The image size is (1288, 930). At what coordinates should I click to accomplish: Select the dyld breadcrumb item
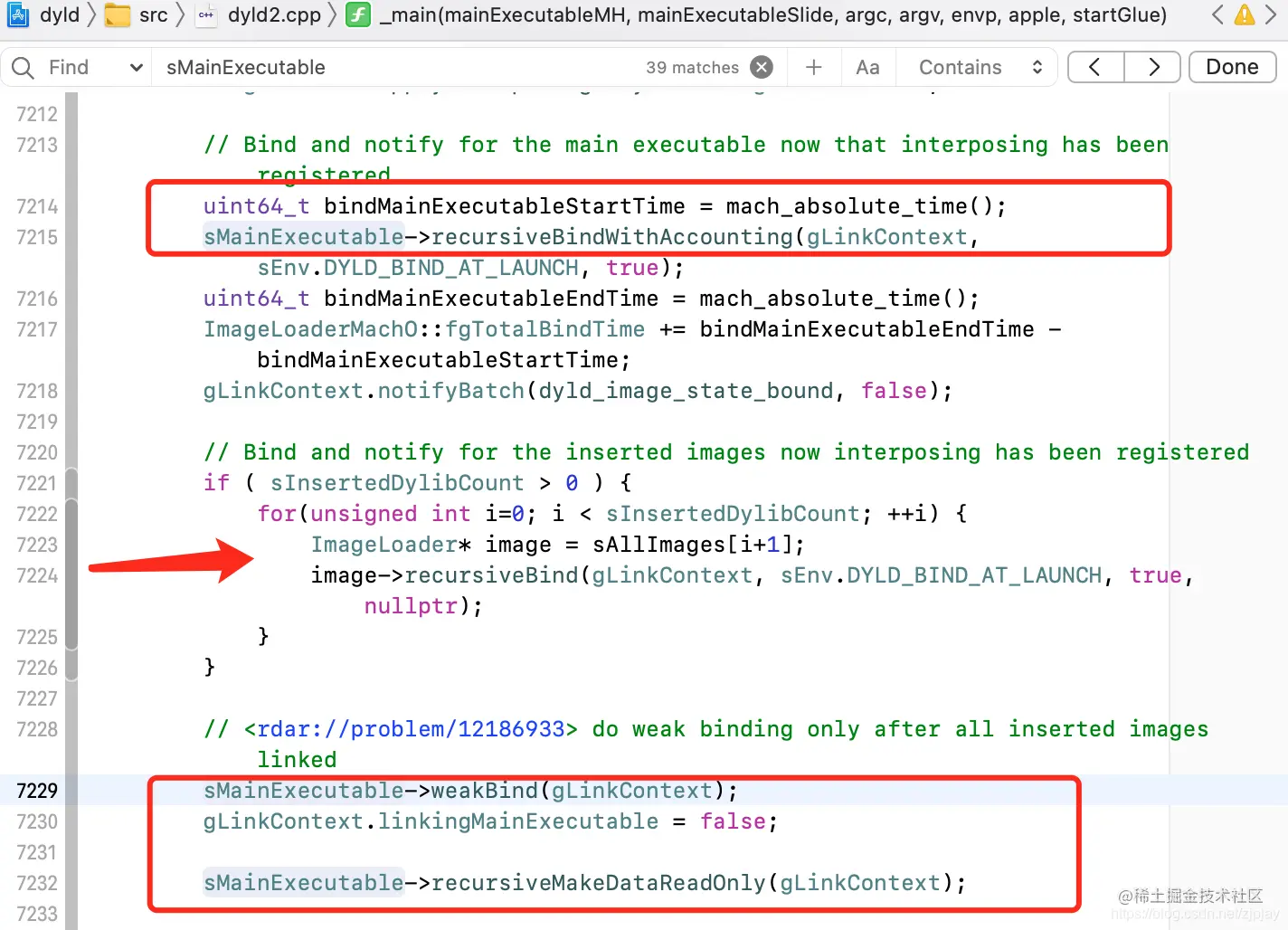pyautogui.click(x=60, y=14)
